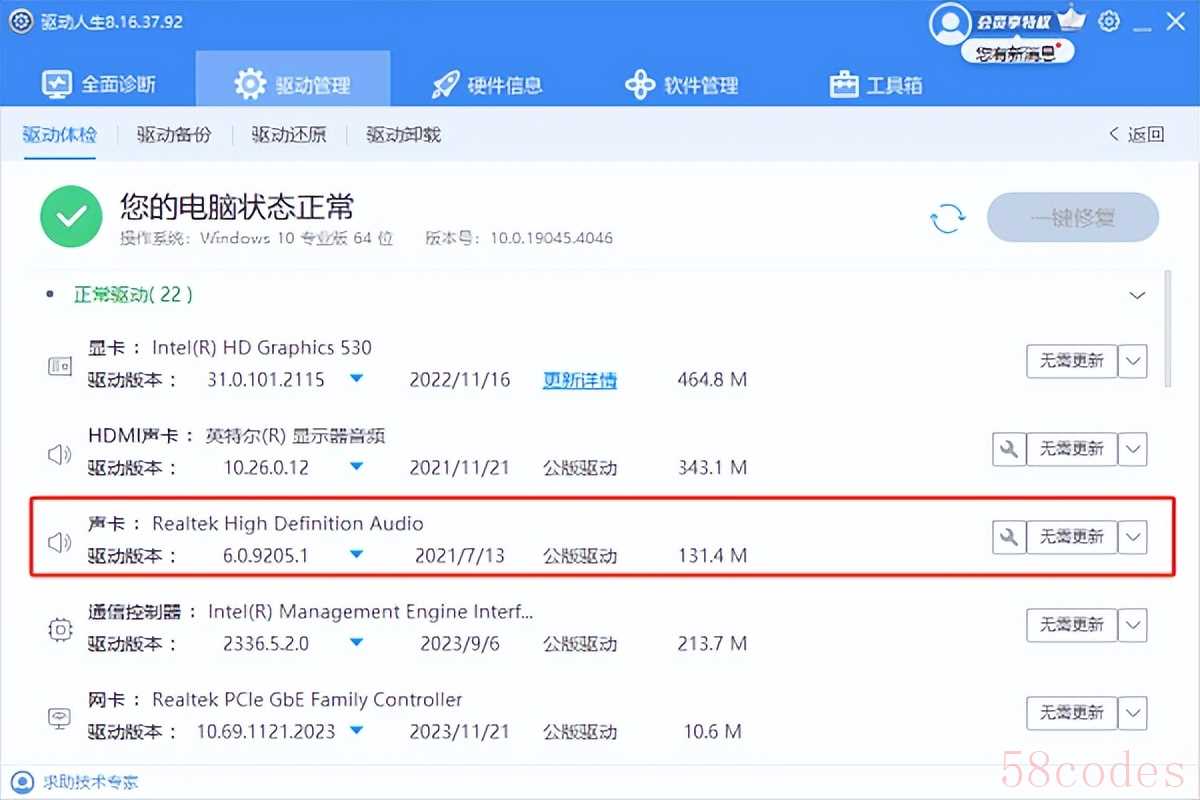Viewport: 1200px width, 800px height.
Task: Click 求助技术专家 support link
Action: 89,781
